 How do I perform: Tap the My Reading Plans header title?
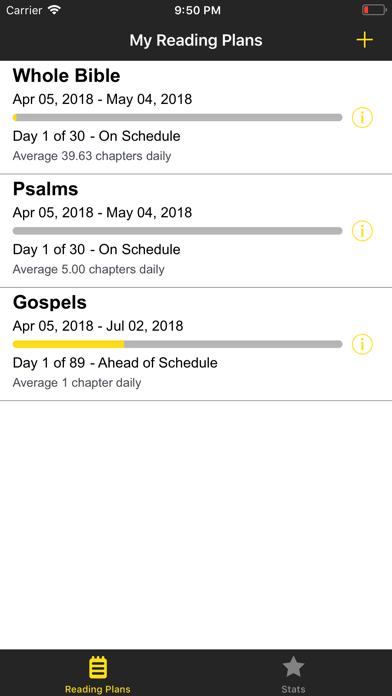coord(196,40)
